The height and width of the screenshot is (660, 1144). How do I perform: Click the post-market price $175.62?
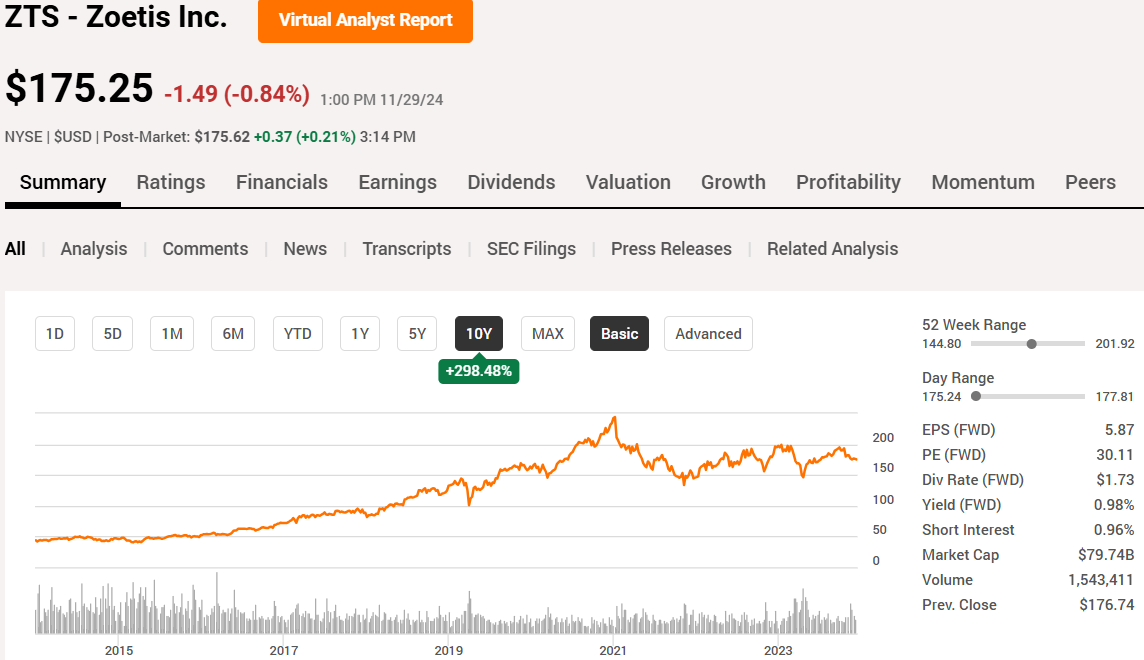tap(222, 137)
